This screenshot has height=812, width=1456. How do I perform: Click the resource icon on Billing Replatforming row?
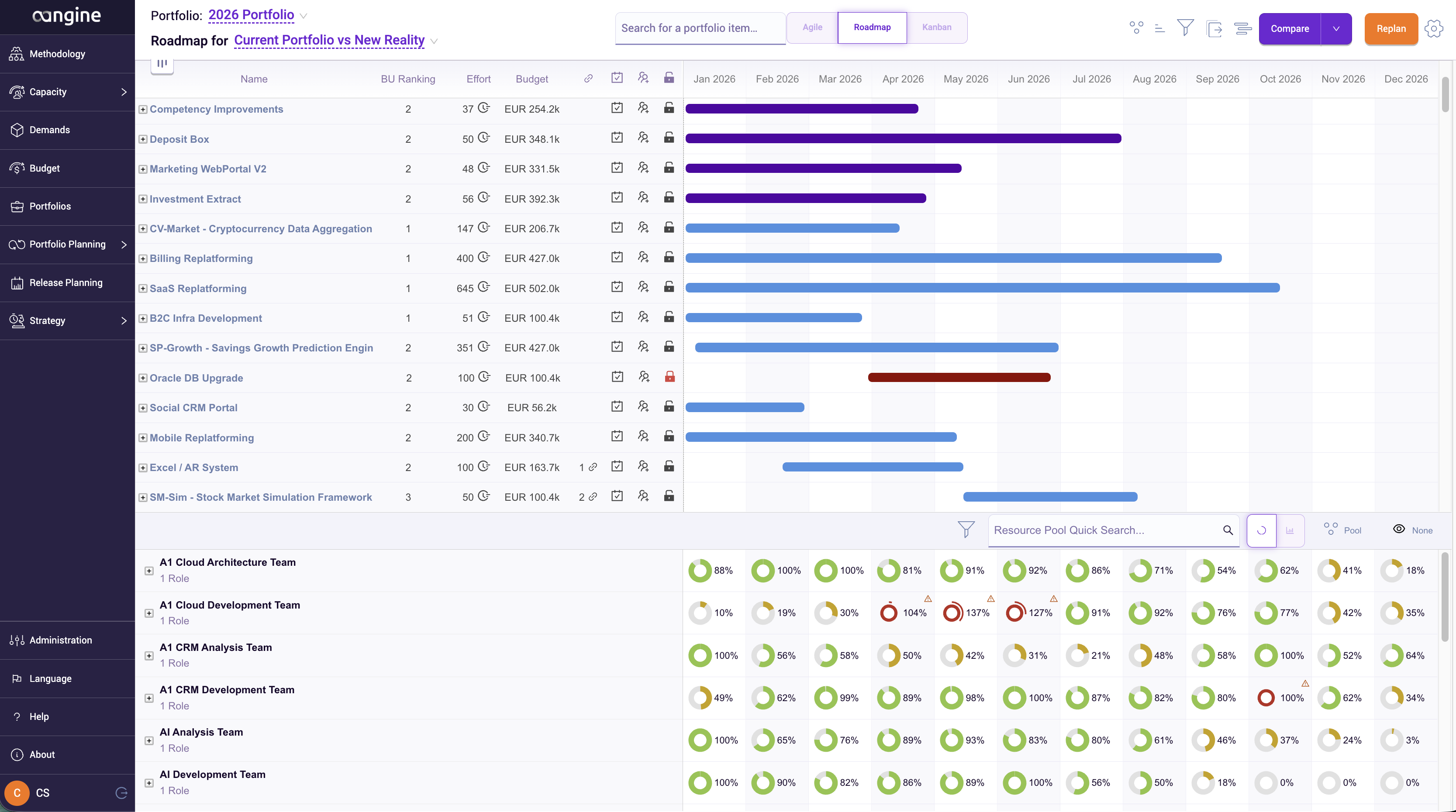click(643, 257)
